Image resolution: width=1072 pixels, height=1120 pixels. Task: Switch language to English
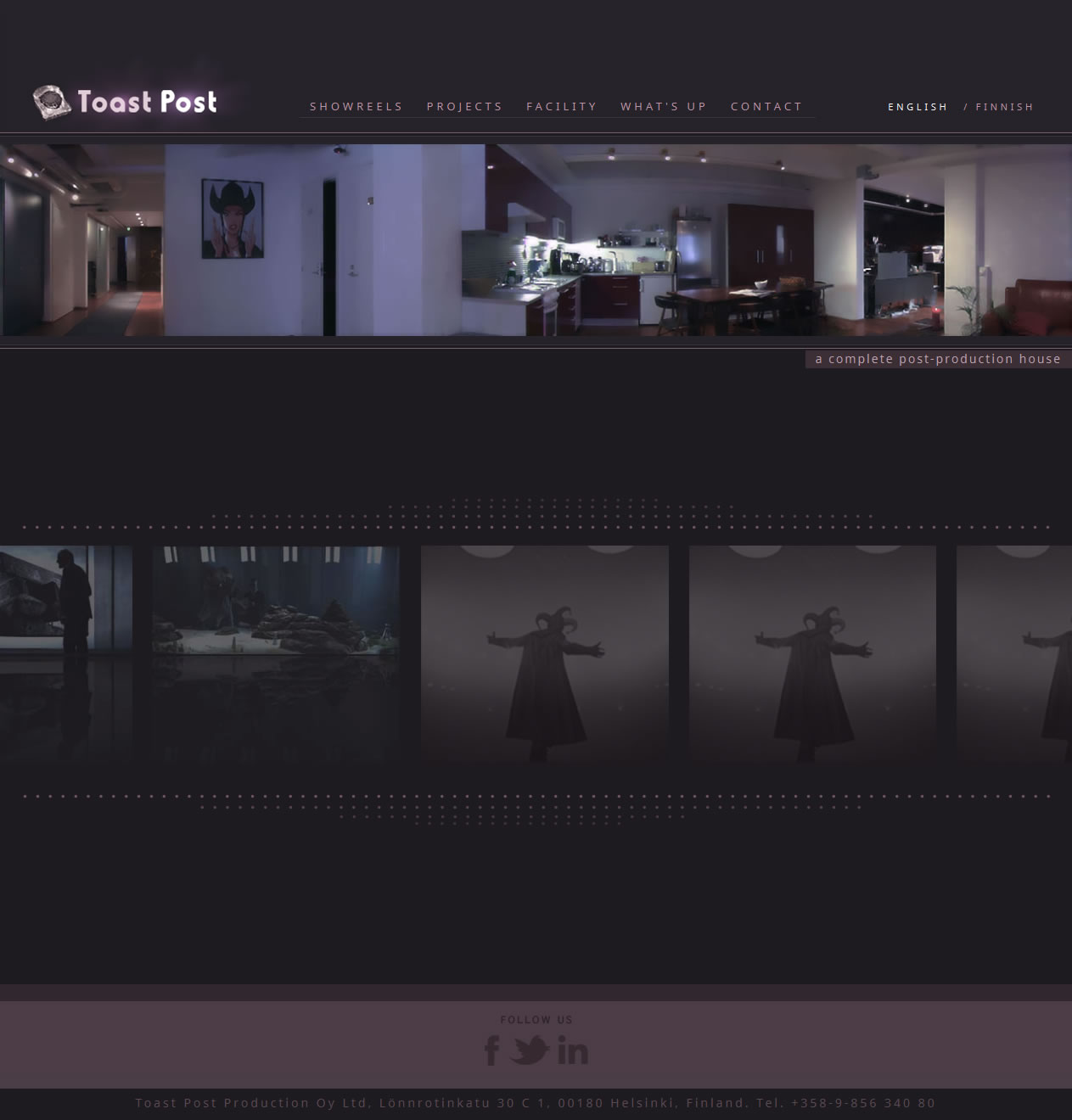pyautogui.click(x=917, y=107)
